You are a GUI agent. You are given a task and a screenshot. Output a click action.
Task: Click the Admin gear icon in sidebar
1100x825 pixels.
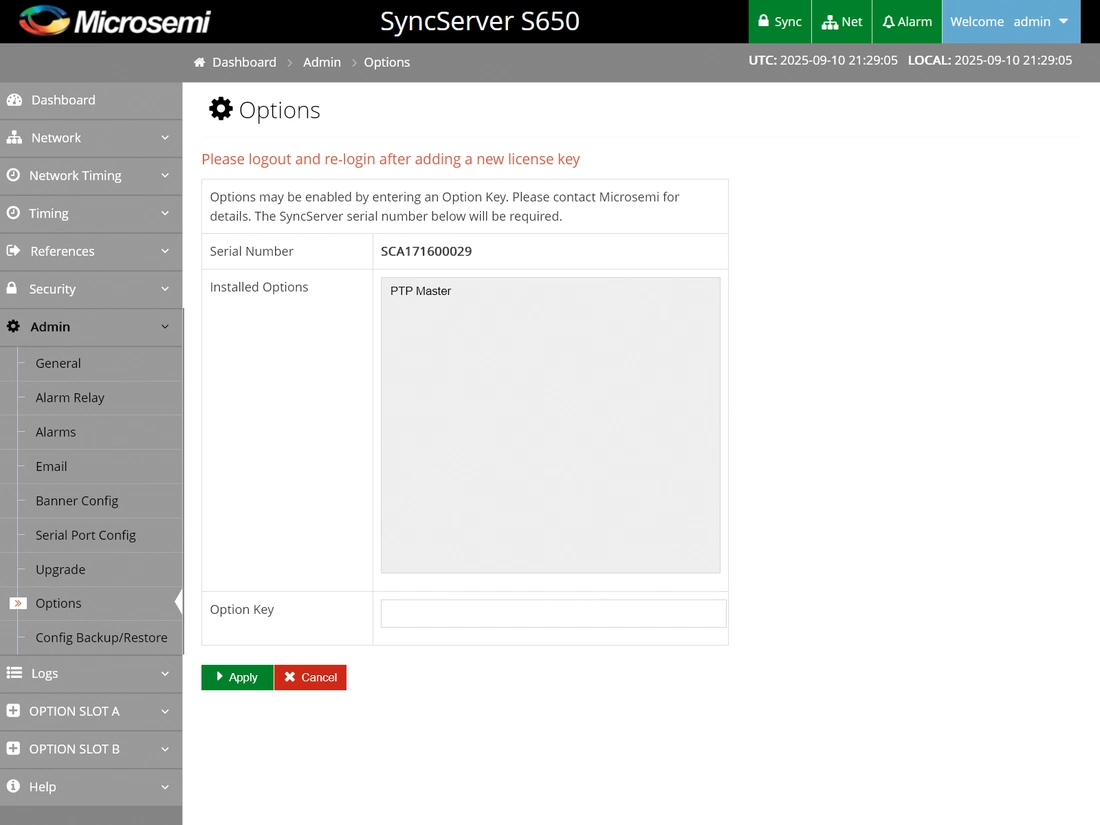(13, 326)
